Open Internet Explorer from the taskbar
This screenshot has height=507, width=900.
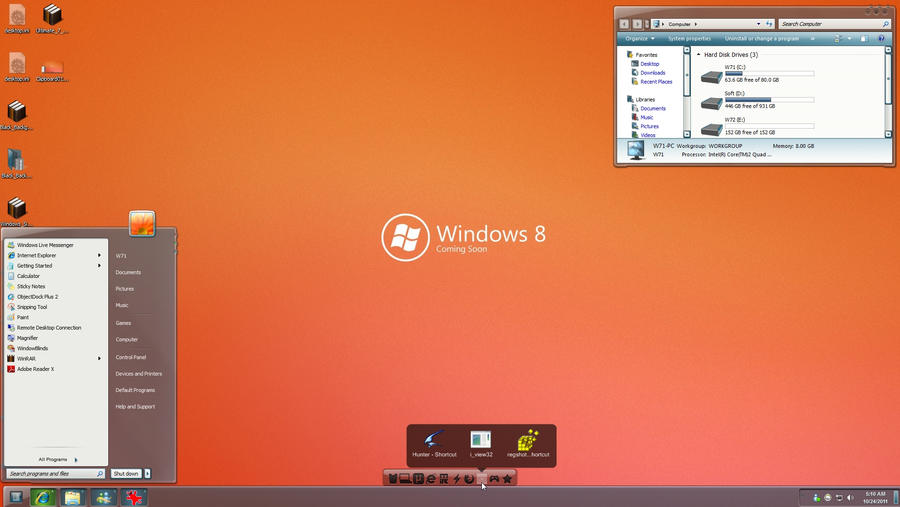click(x=43, y=497)
